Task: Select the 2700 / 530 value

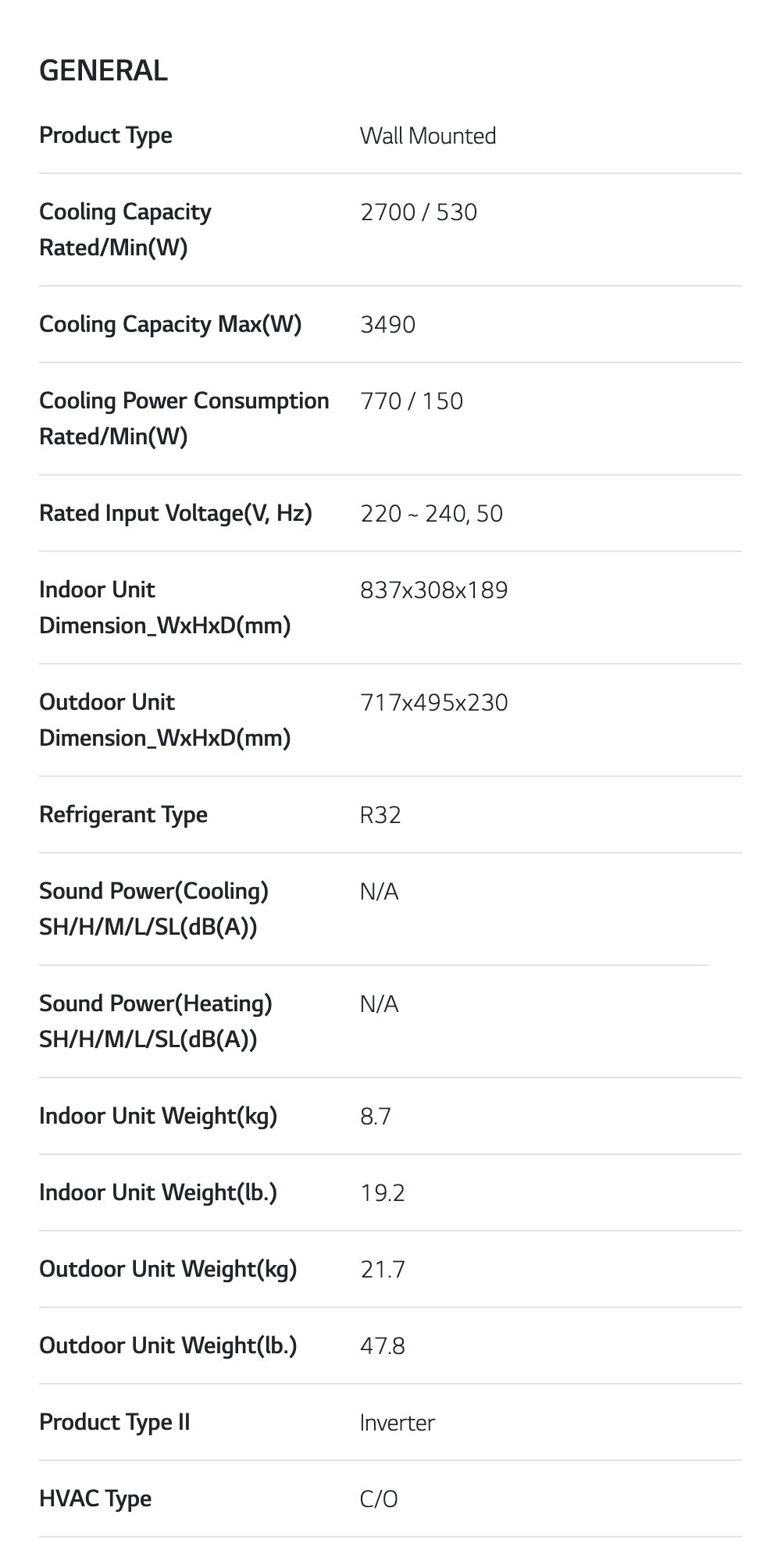Action: tap(418, 212)
